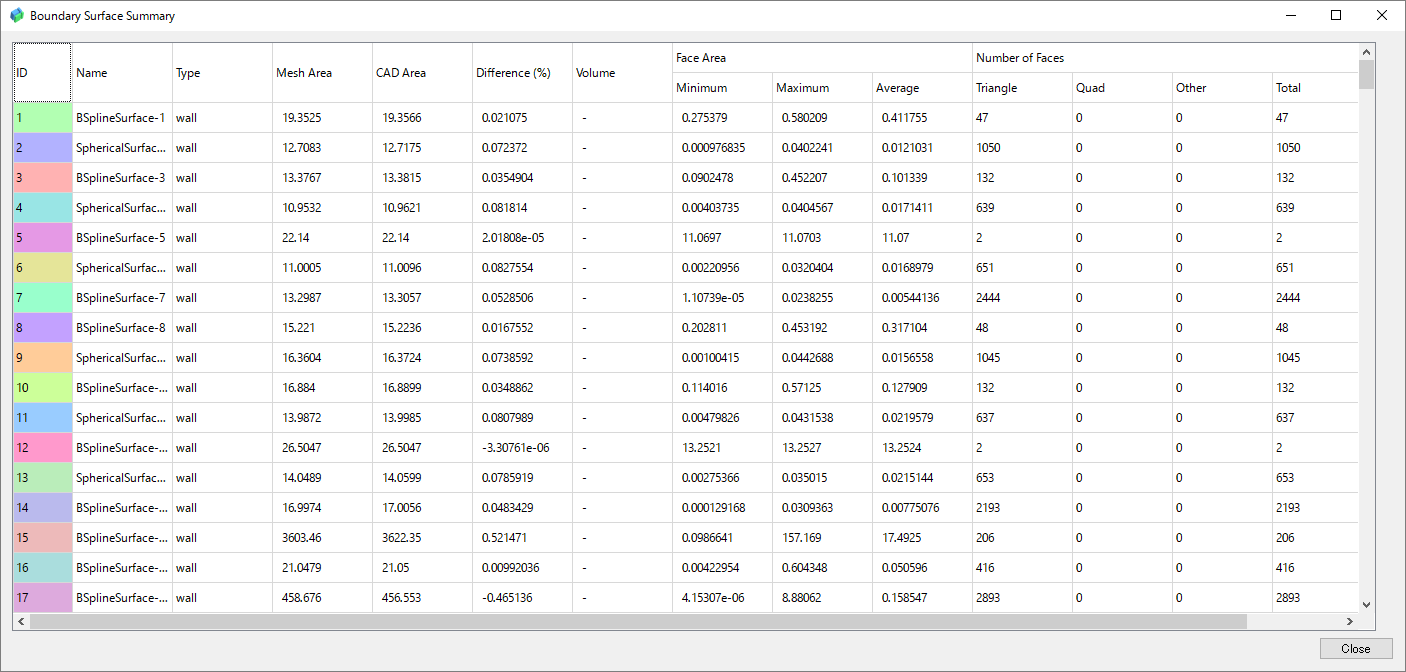Click the total faces value 1050
This screenshot has width=1406, height=672.
point(1288,148)
